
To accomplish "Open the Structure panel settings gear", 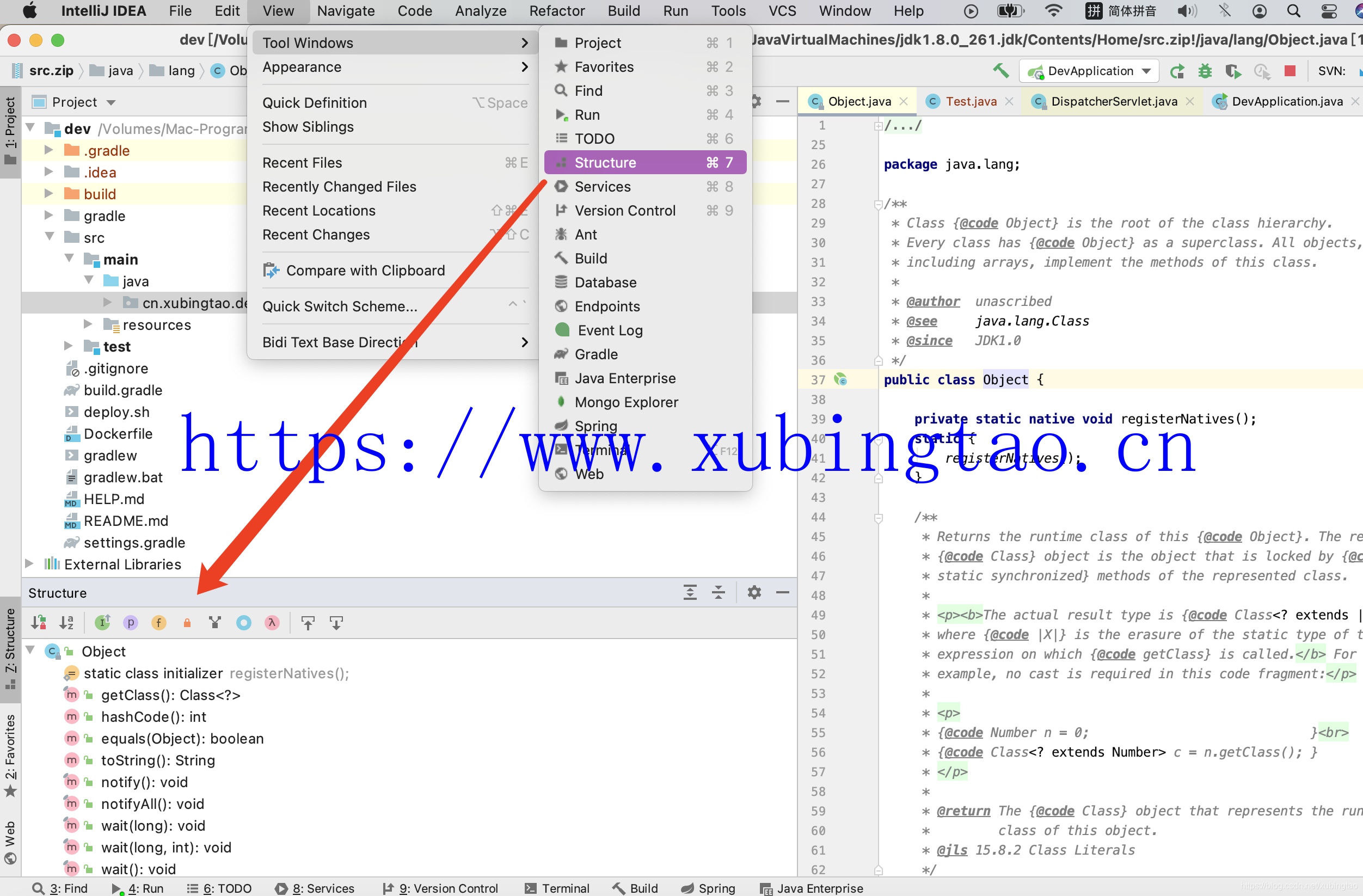I will click(754, 592).
